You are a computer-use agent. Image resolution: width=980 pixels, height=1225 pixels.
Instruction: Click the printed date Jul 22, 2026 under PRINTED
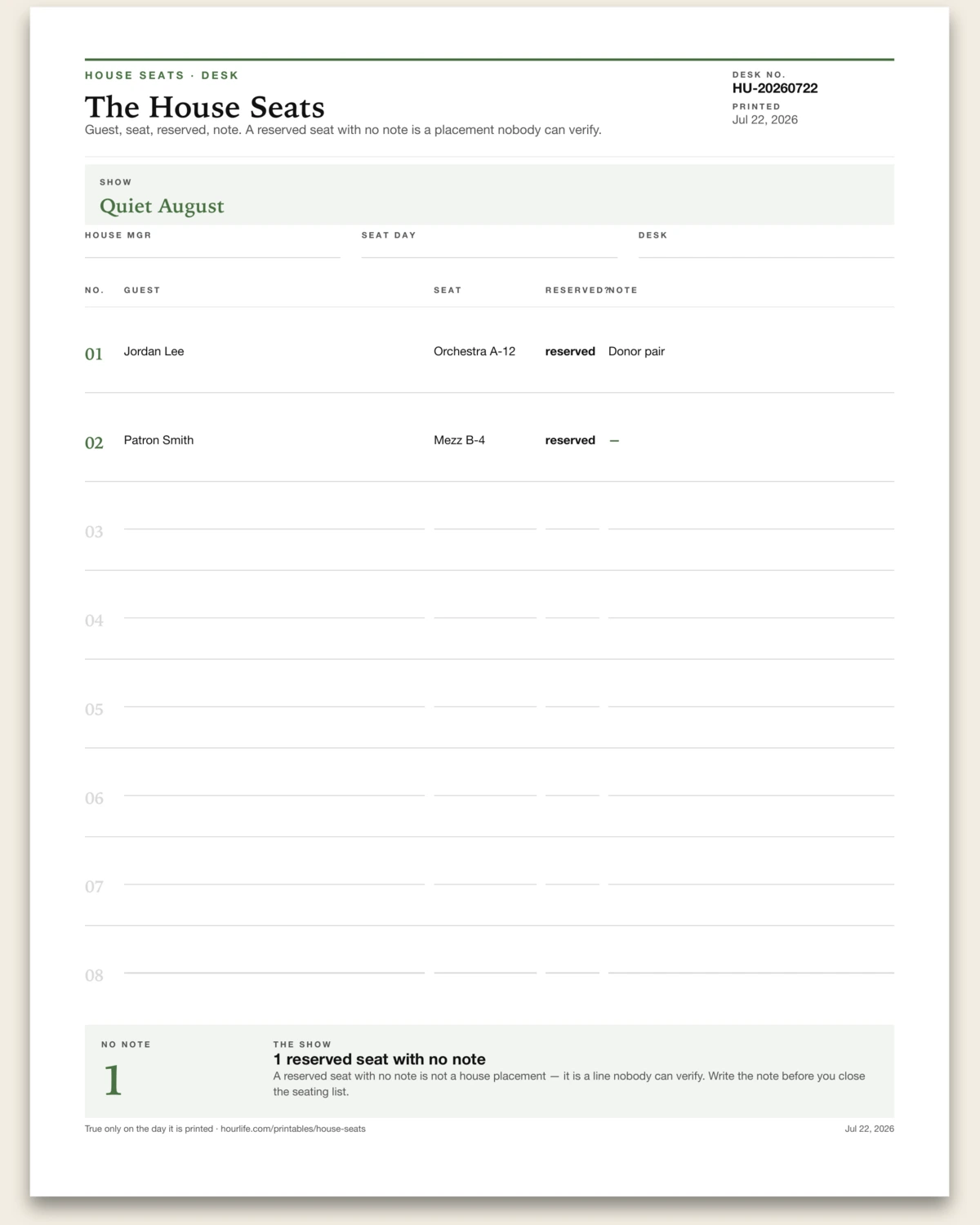[x=765, y=119]
